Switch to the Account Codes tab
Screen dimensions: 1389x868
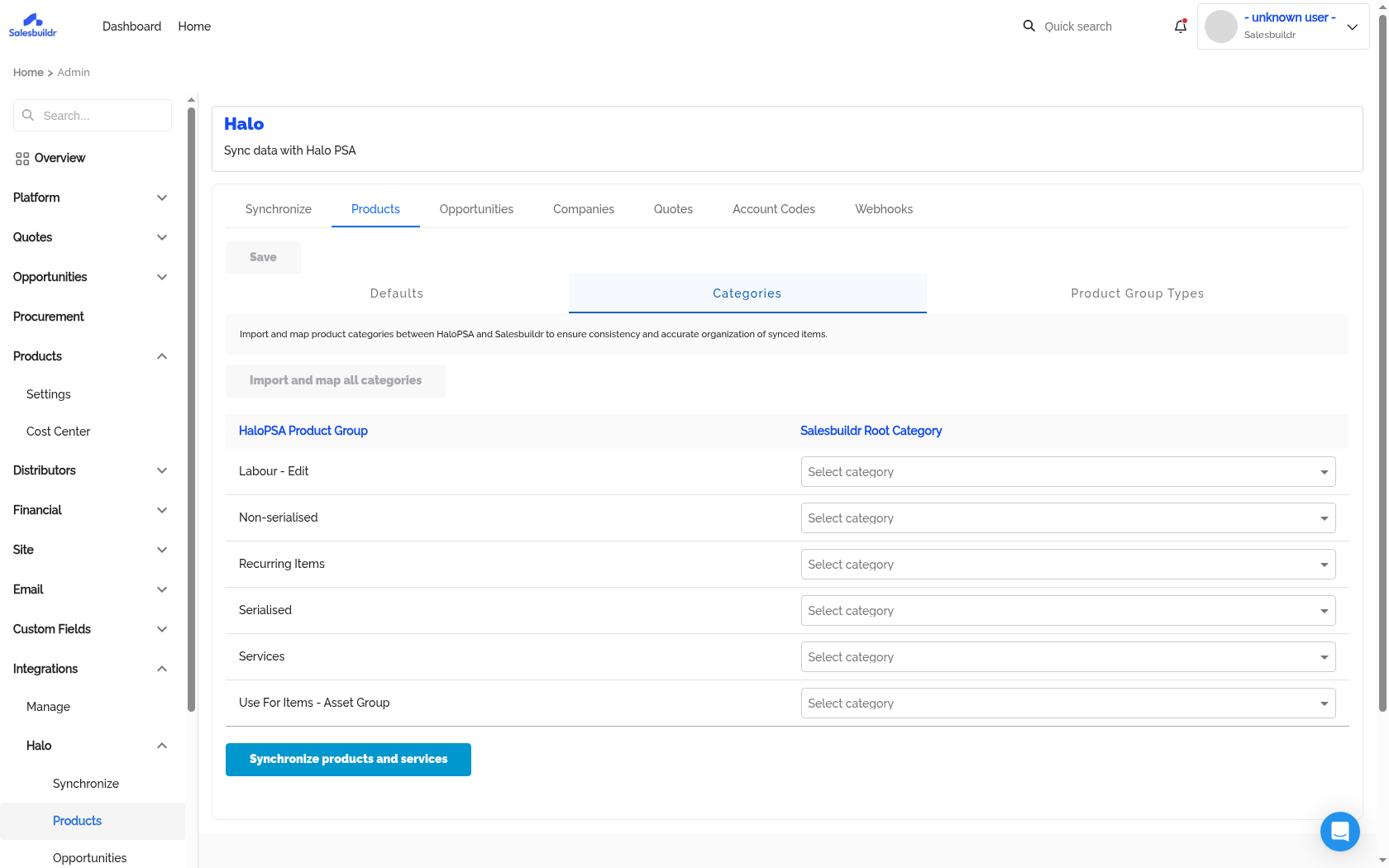(774, 209)
